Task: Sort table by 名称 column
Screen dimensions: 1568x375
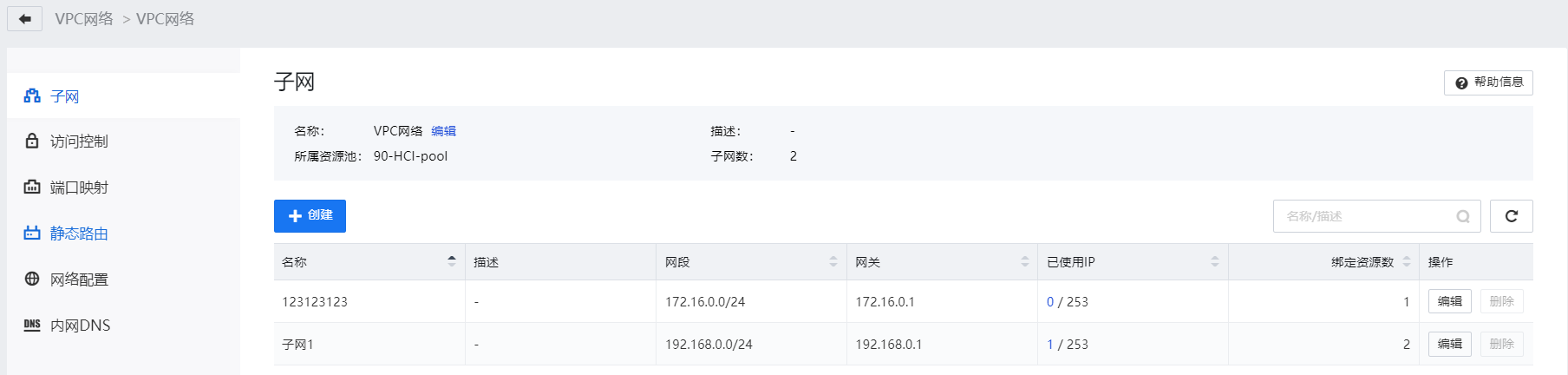Action: point(452,261)
